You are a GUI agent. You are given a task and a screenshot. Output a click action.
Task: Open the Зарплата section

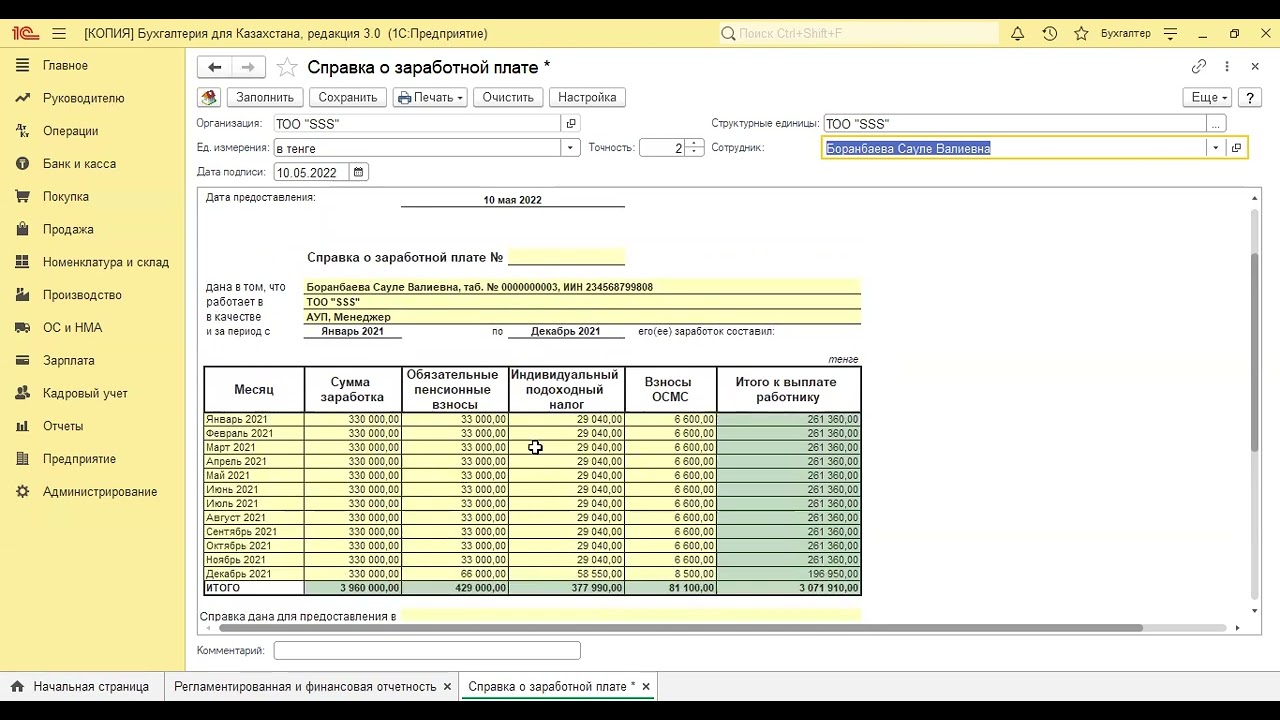pos(69,360)
